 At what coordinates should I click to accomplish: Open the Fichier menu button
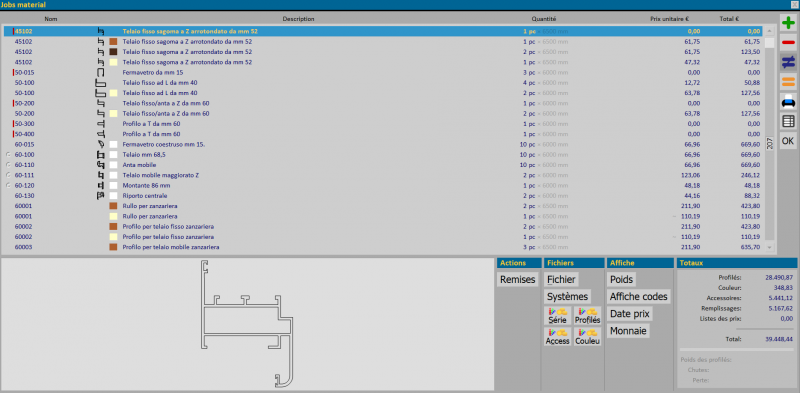tap(561, 280)
